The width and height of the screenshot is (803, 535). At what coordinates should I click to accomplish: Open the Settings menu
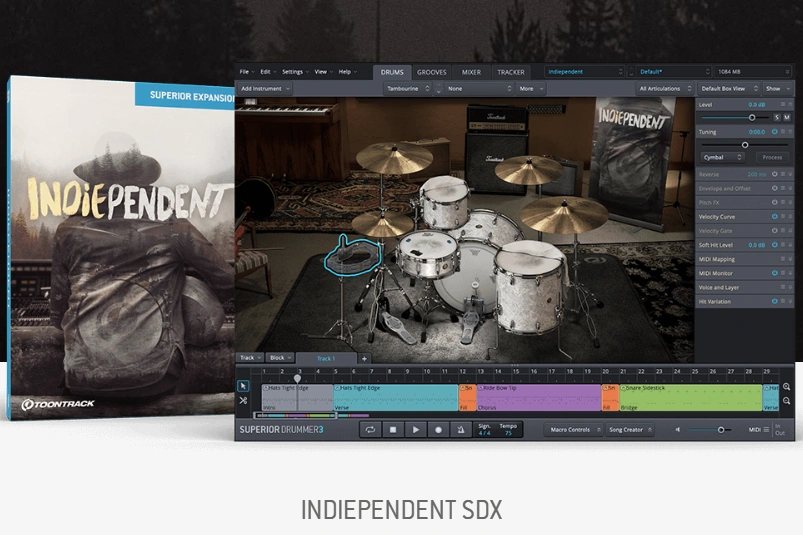[x=294, y=72]
